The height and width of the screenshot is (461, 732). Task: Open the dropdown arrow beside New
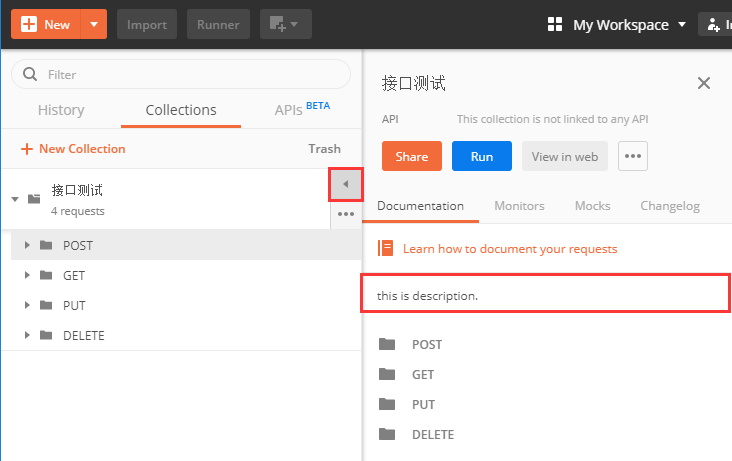[x=94, y=24]
